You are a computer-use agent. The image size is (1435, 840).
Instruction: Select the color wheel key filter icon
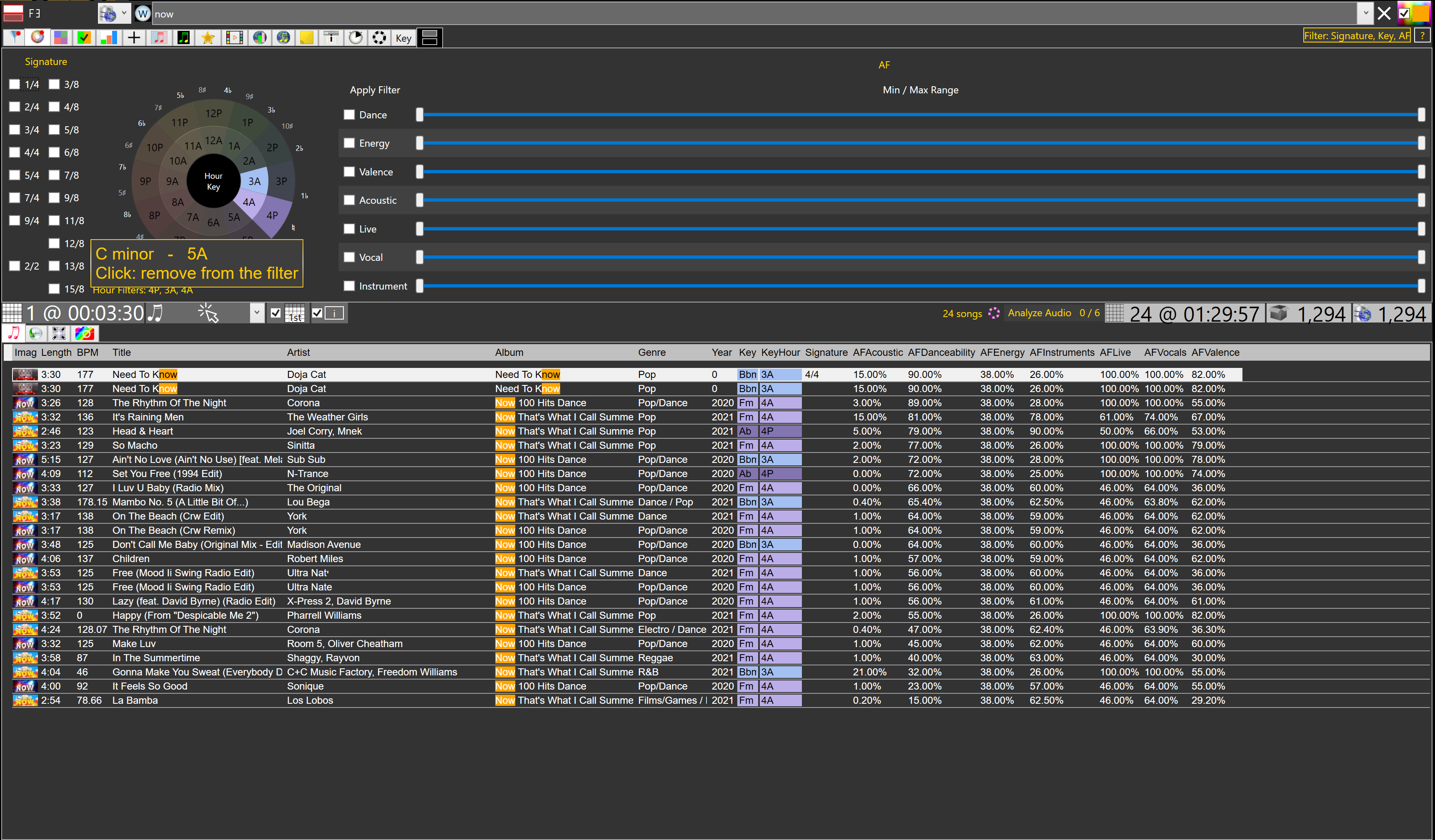pos(38,37)
